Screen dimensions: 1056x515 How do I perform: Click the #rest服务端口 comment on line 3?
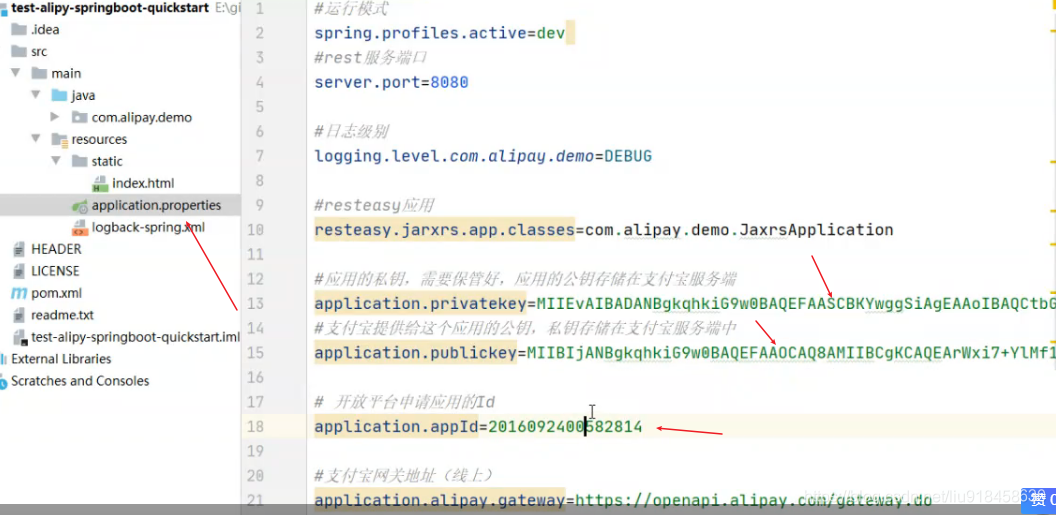370,58
